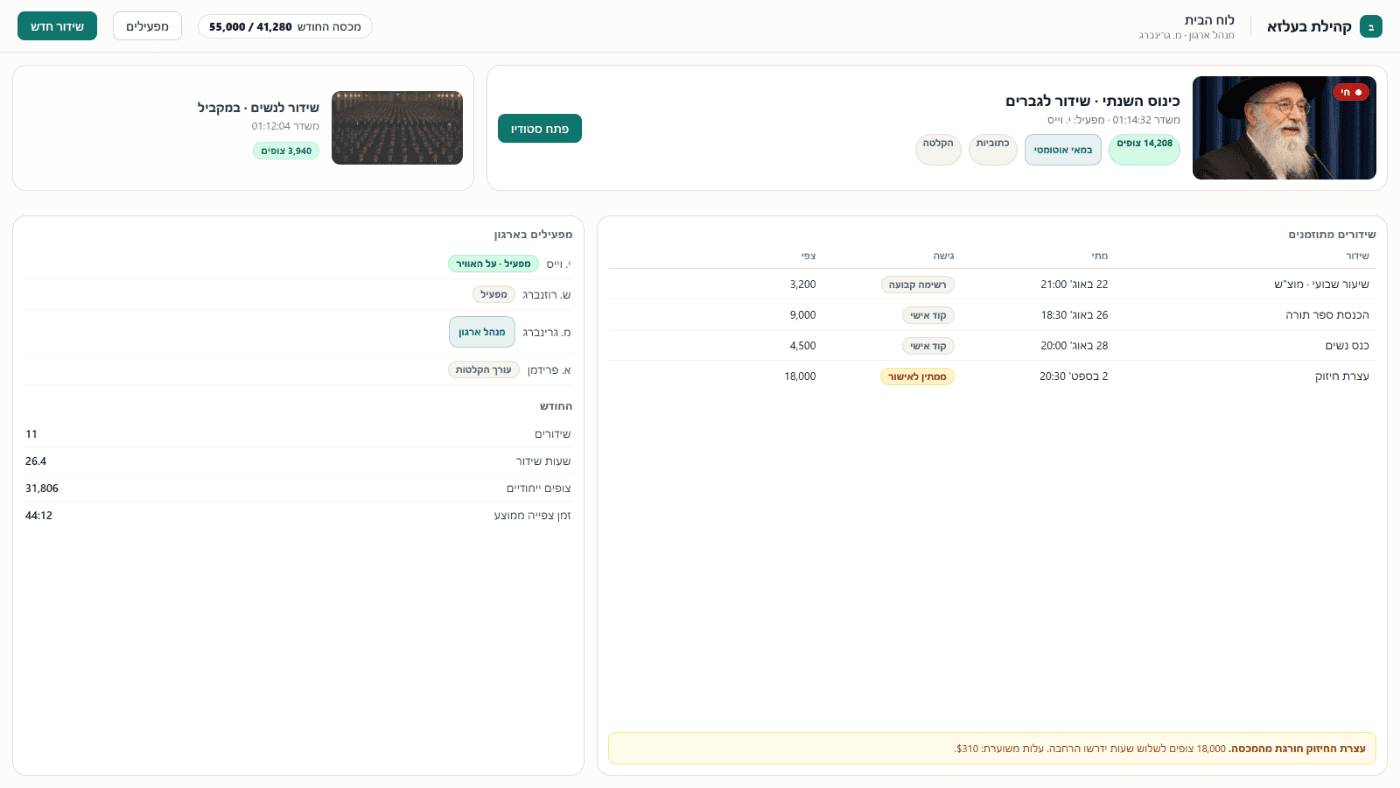Click the מפעיל · על האוויר role badge
Viewport: 1400px width, 788px height.
[493, 264]
